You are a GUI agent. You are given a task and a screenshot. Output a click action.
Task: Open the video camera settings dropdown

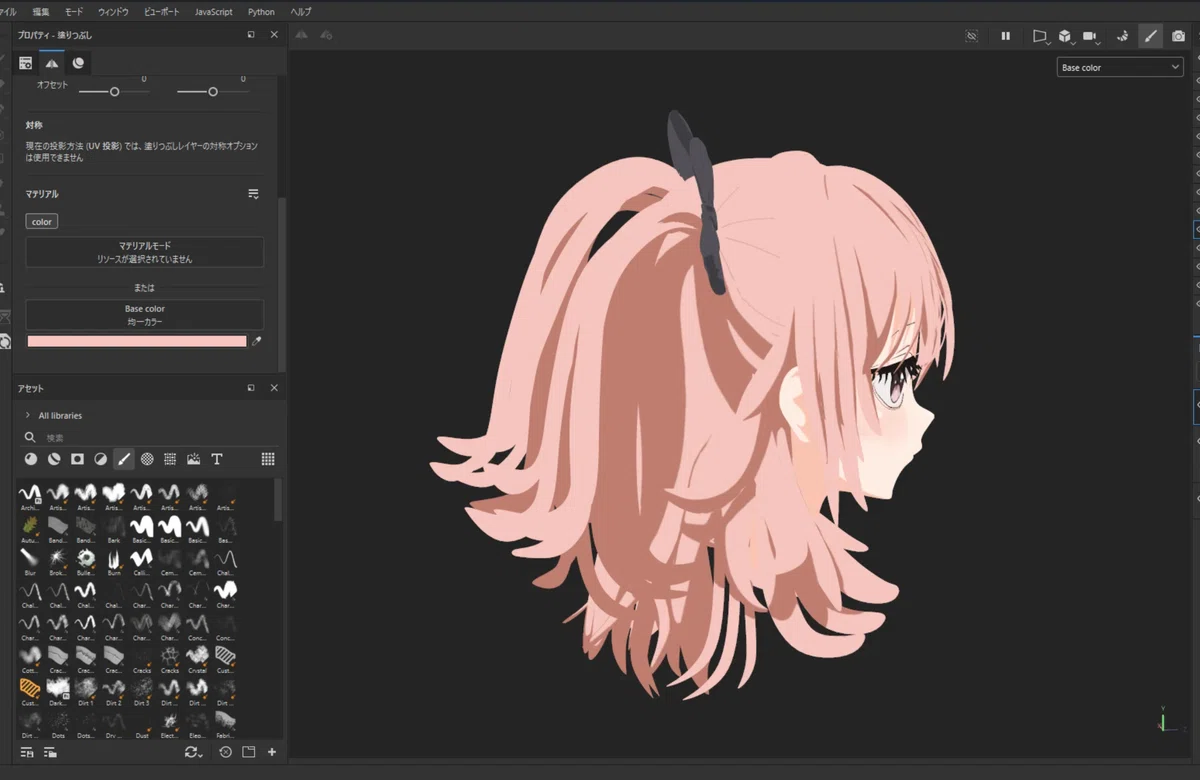click(1091, 36)
